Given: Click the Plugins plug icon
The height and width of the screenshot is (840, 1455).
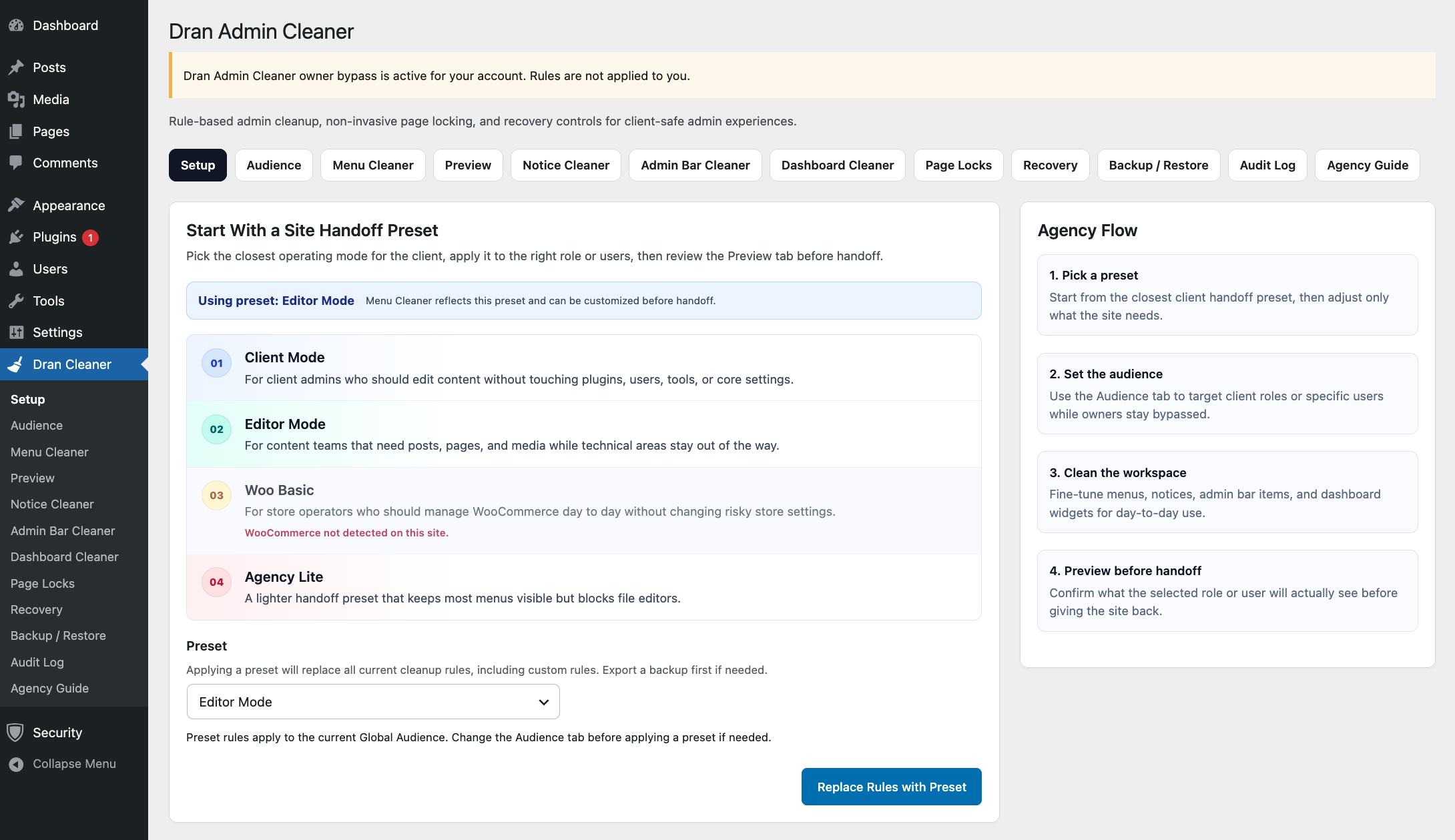Looking at the screenshot, I should coord(16,237).
